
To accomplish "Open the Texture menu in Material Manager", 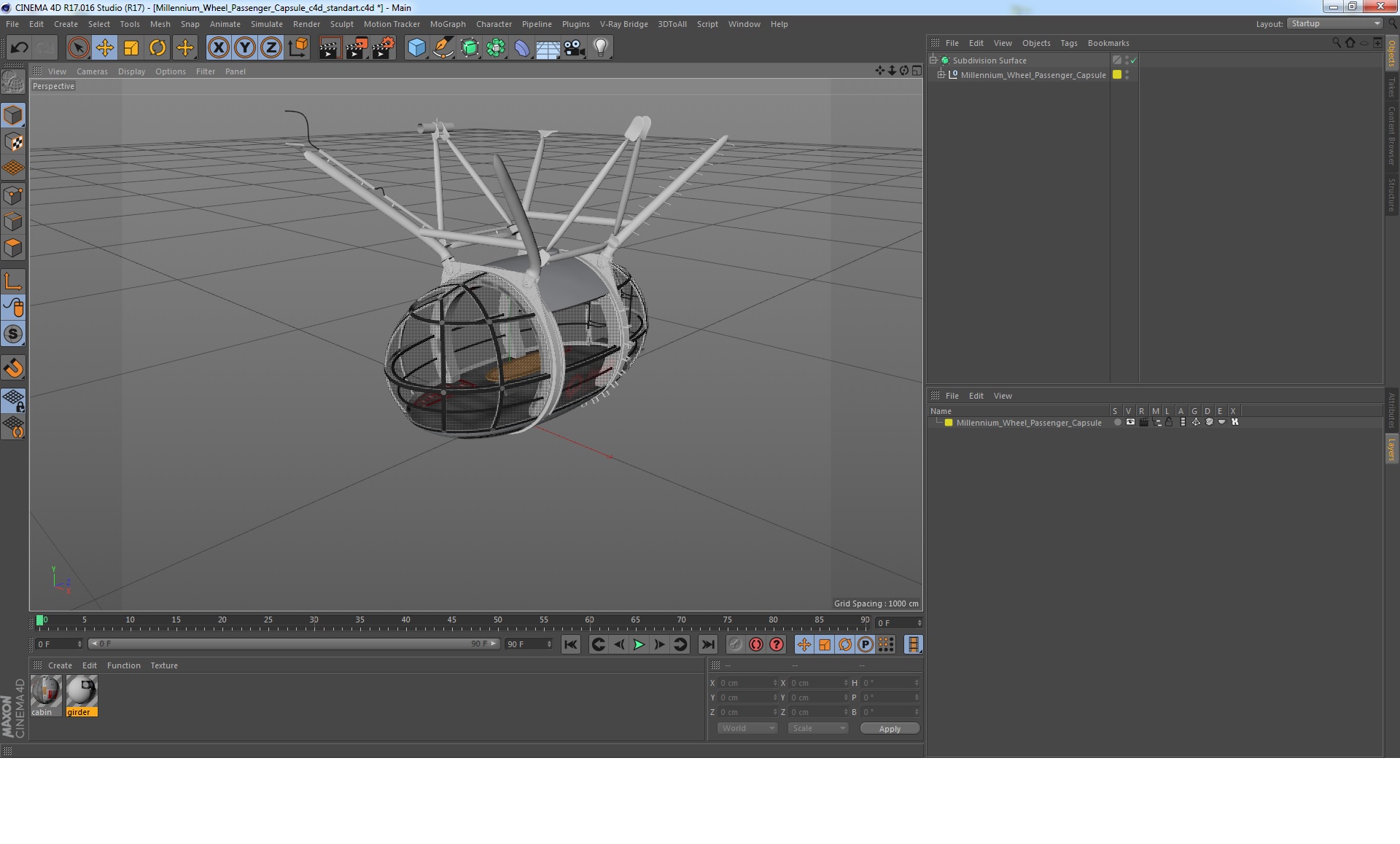I will click(164, 665).
